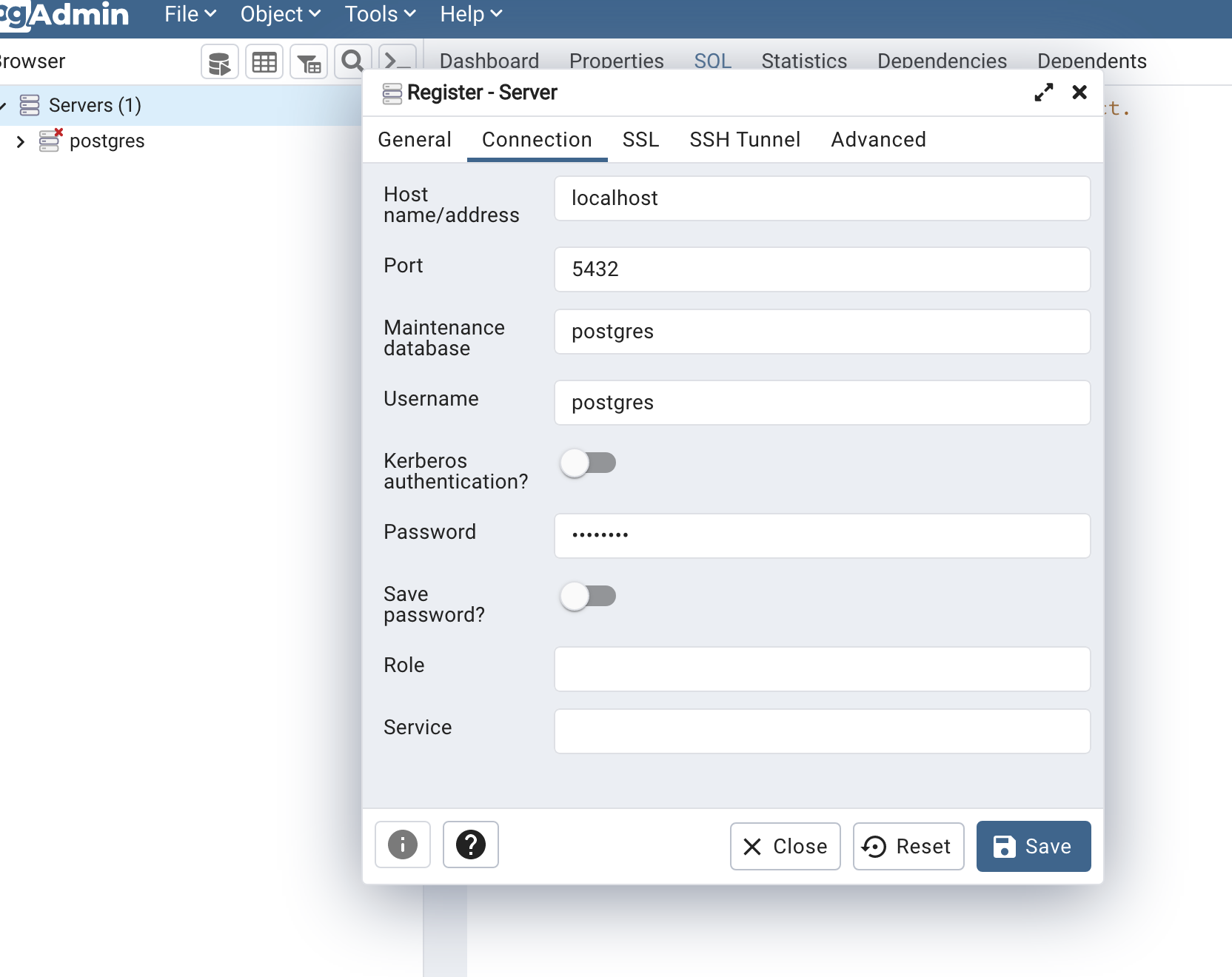Open the Tools menu dropdown
The image size is (1232, 977).
380,14
